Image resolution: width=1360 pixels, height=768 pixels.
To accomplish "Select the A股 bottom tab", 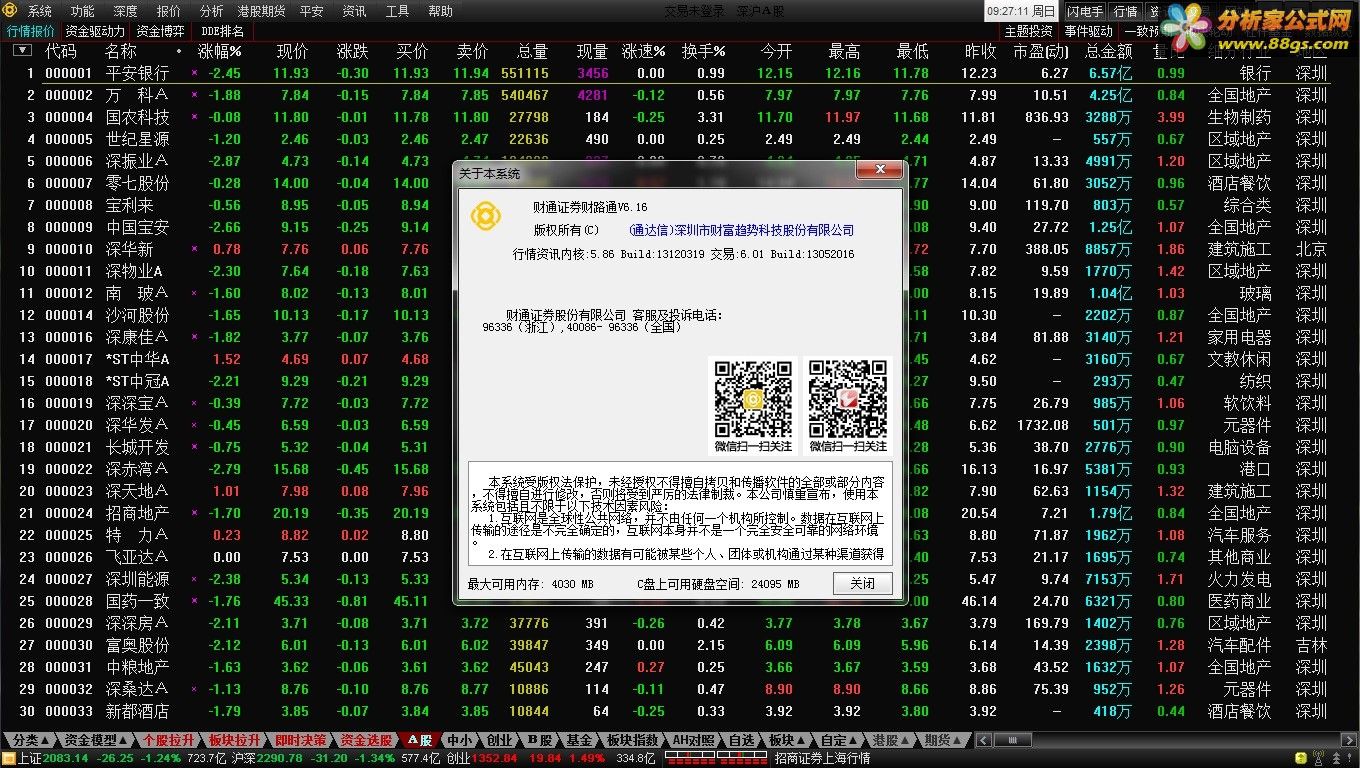I will (x=418, y=740).
